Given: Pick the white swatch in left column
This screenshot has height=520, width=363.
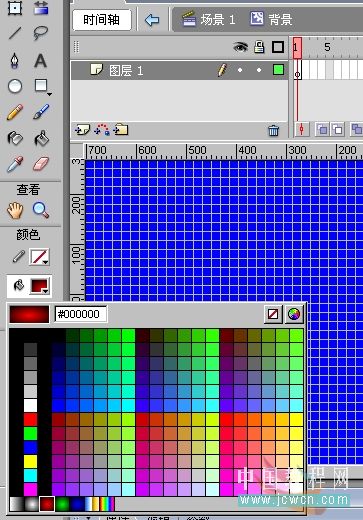Looking at the screenshot, I should coord(30,406).
